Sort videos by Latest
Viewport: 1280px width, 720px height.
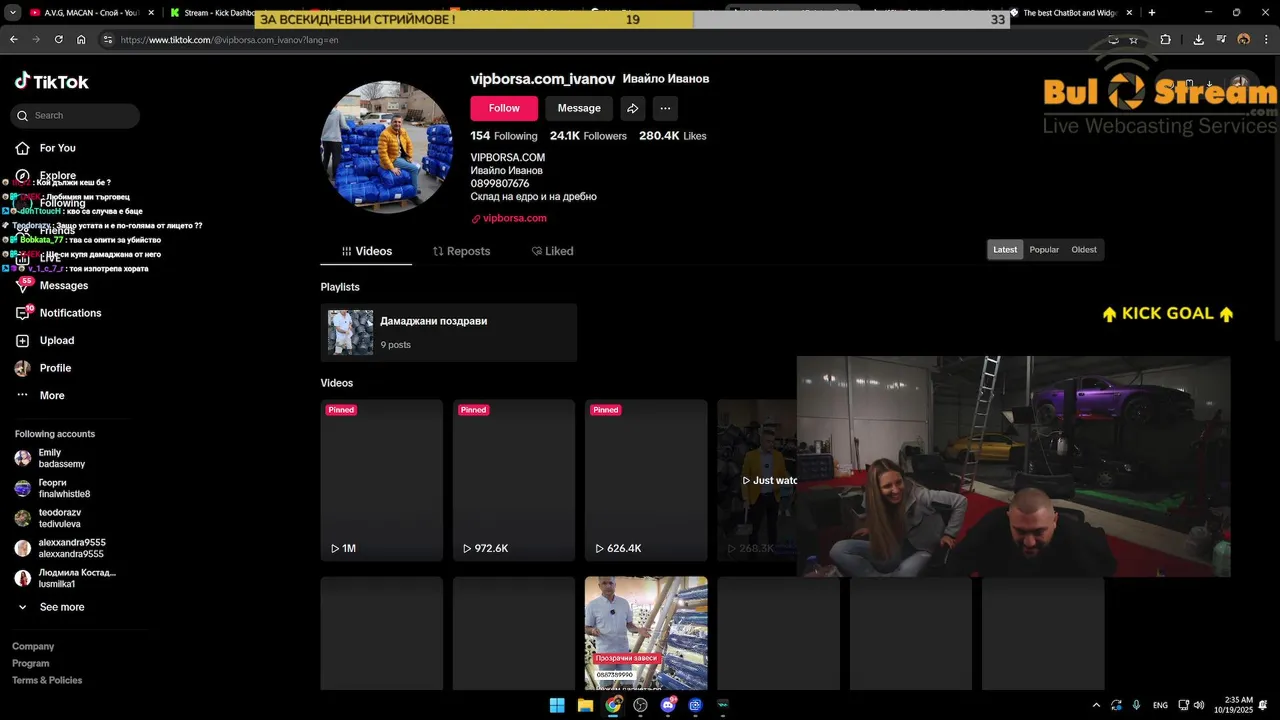1005,250
